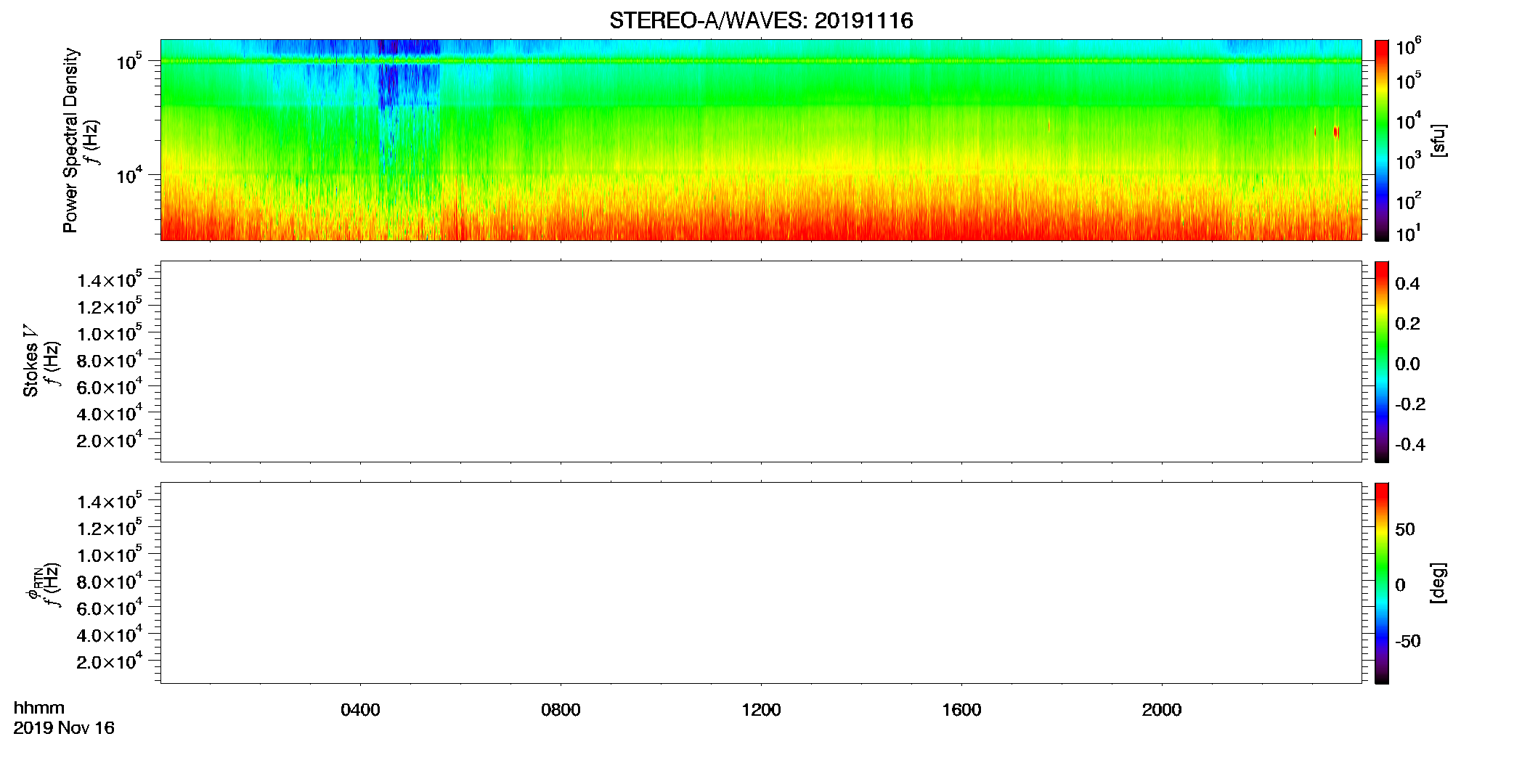Screen dimensions: 1522x784
Task: Click the [deg] unit label
Action: (x=1438, y=583)
